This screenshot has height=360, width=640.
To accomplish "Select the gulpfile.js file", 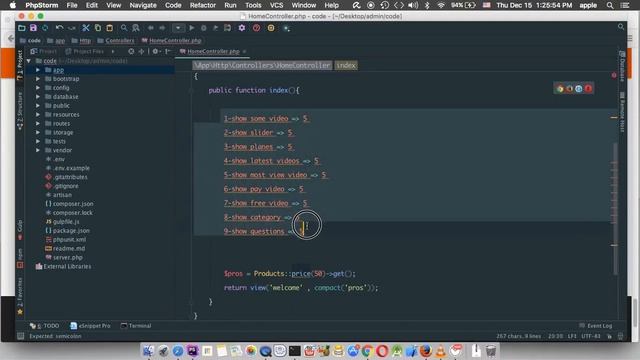I will 62,222.
